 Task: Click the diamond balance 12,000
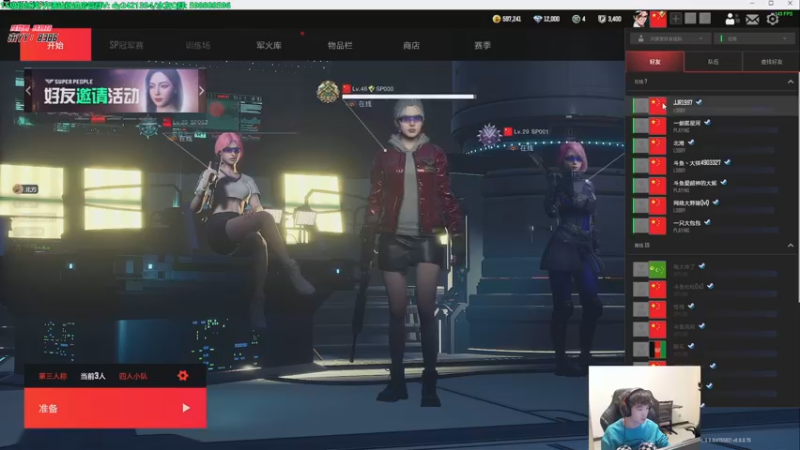click(546, 19)
